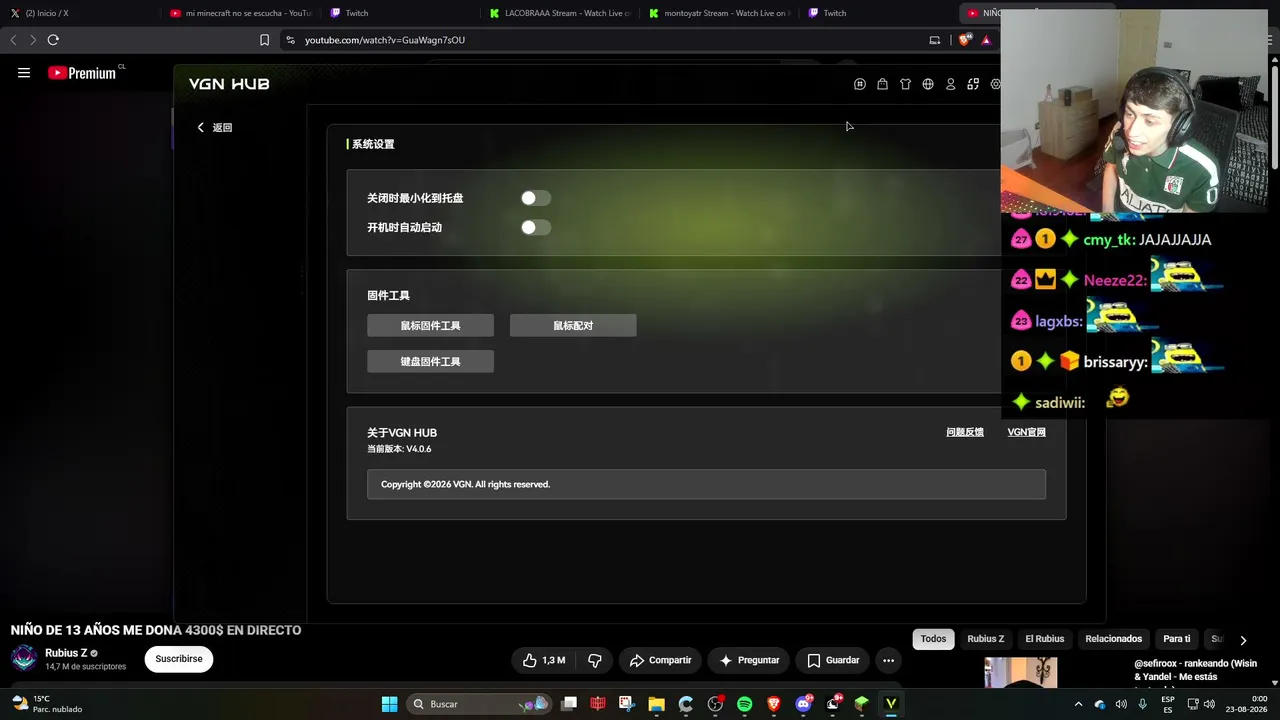The height and width of the screenshot is (720, 1280).
Task: Show more filter chips with right arrow
Action: click(x=1243, y=640)
